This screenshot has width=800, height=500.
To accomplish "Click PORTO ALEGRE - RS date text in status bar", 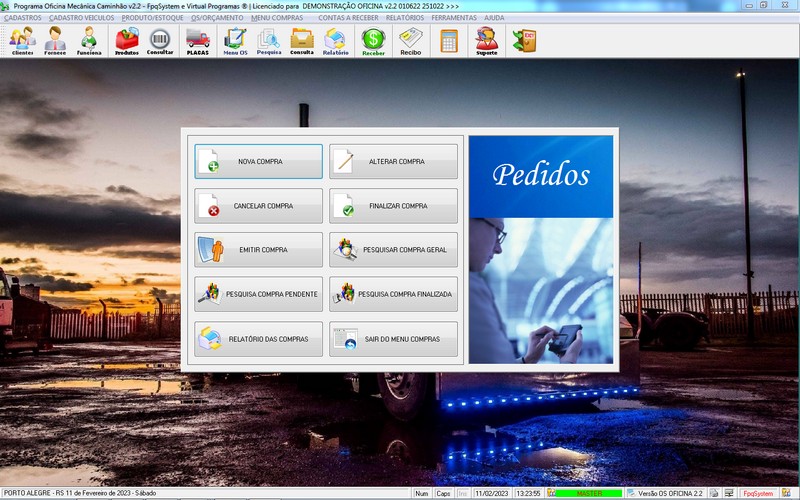I will 80,493.
